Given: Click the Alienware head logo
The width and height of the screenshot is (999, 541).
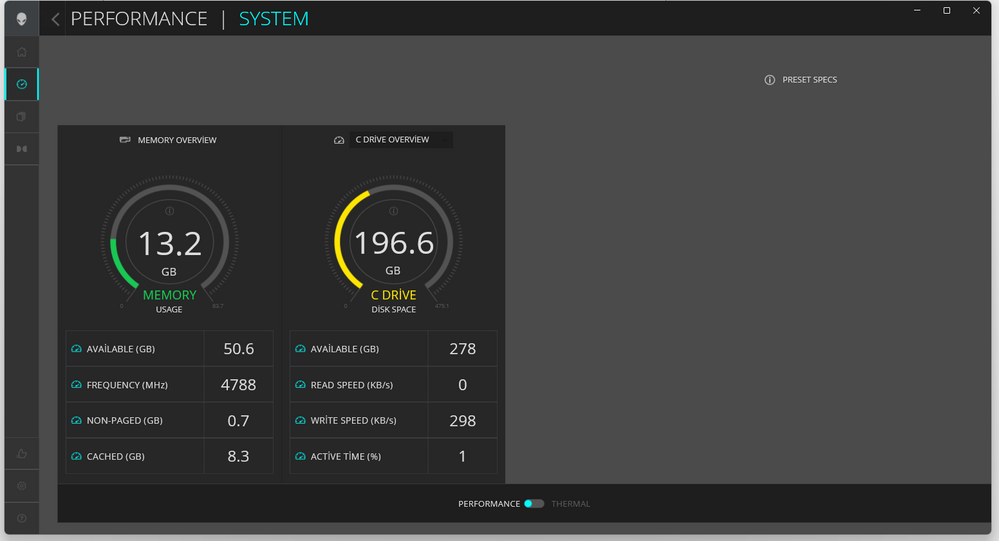Looking at the screenshot, I should tap(21, 19).
